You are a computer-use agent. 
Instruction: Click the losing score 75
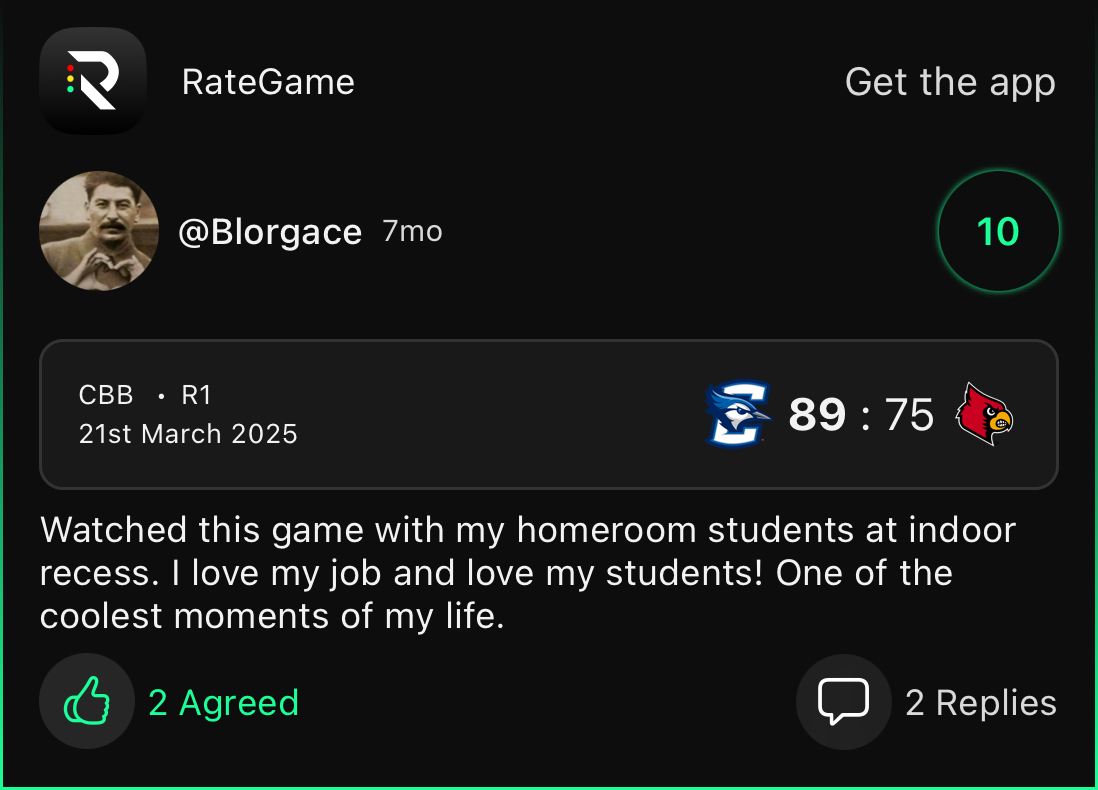tap(908, 414)
